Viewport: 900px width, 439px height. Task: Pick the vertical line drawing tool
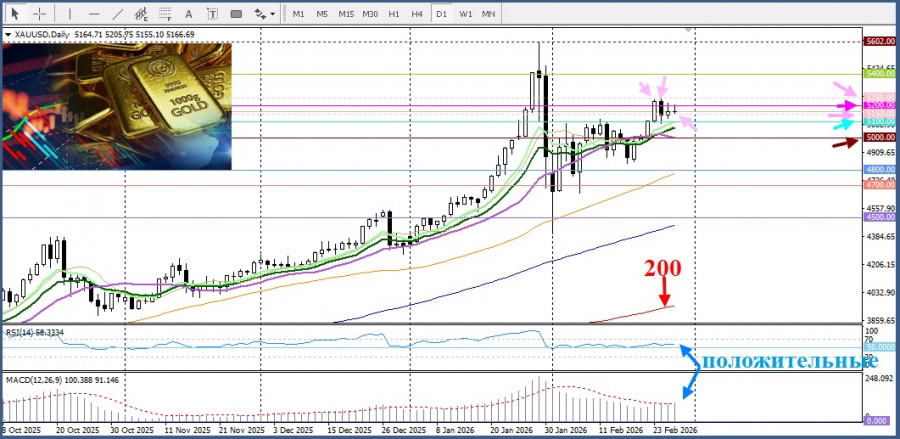69,14
